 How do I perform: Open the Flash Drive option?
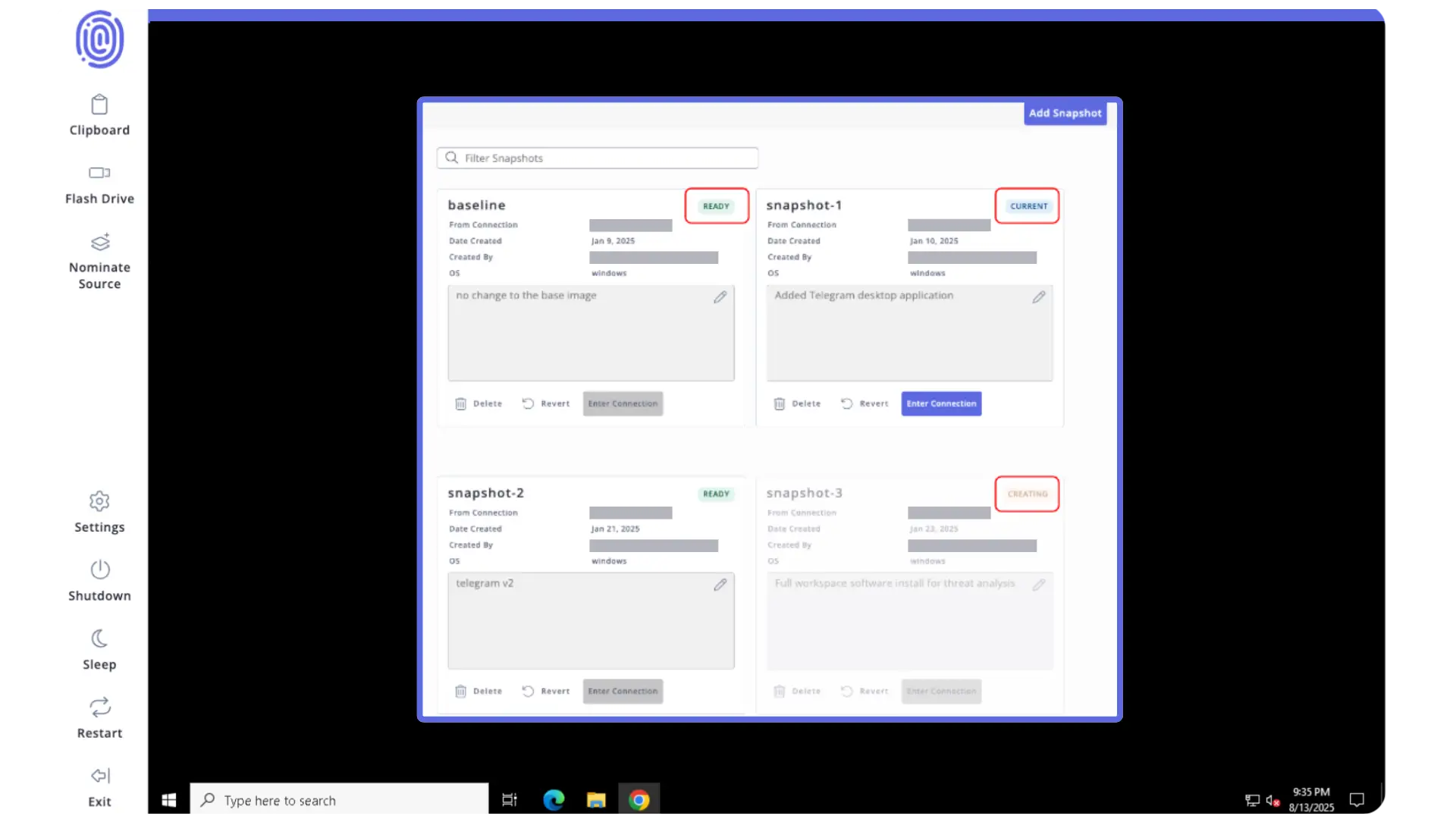[99, 184]
